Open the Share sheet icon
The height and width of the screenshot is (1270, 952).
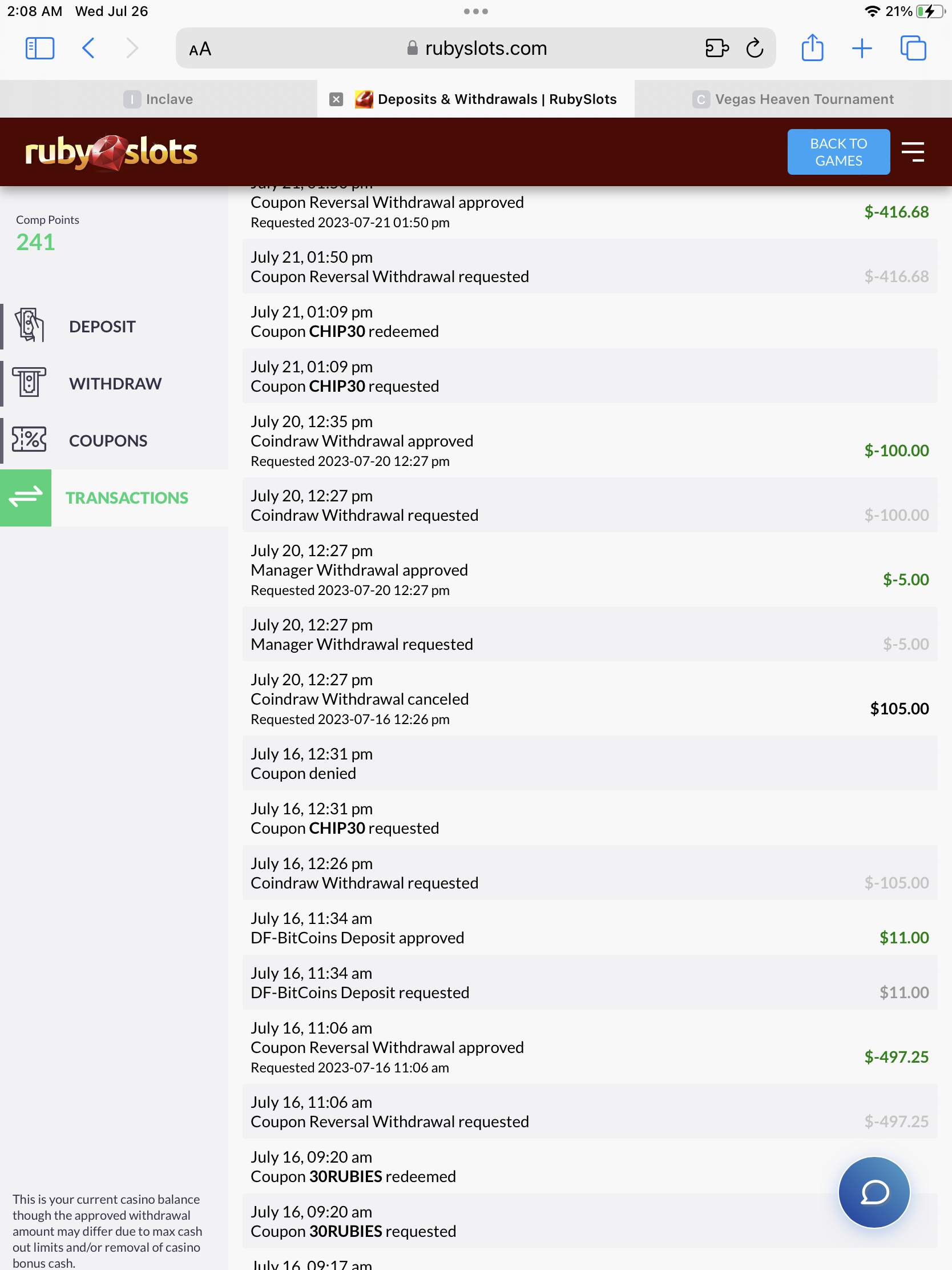point(812,47)
